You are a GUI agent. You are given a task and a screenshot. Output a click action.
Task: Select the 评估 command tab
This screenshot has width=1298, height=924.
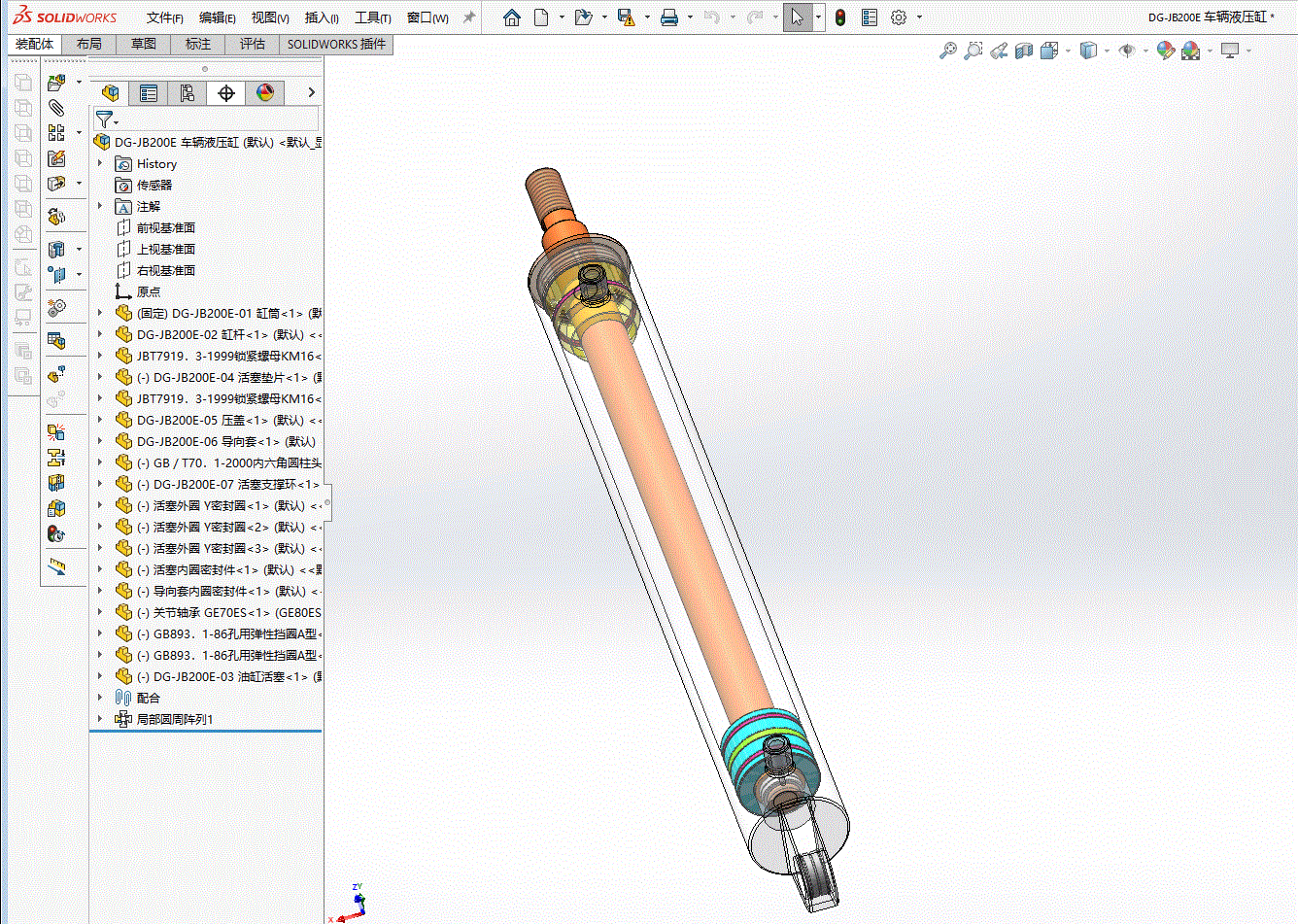[x=253, y=44]
